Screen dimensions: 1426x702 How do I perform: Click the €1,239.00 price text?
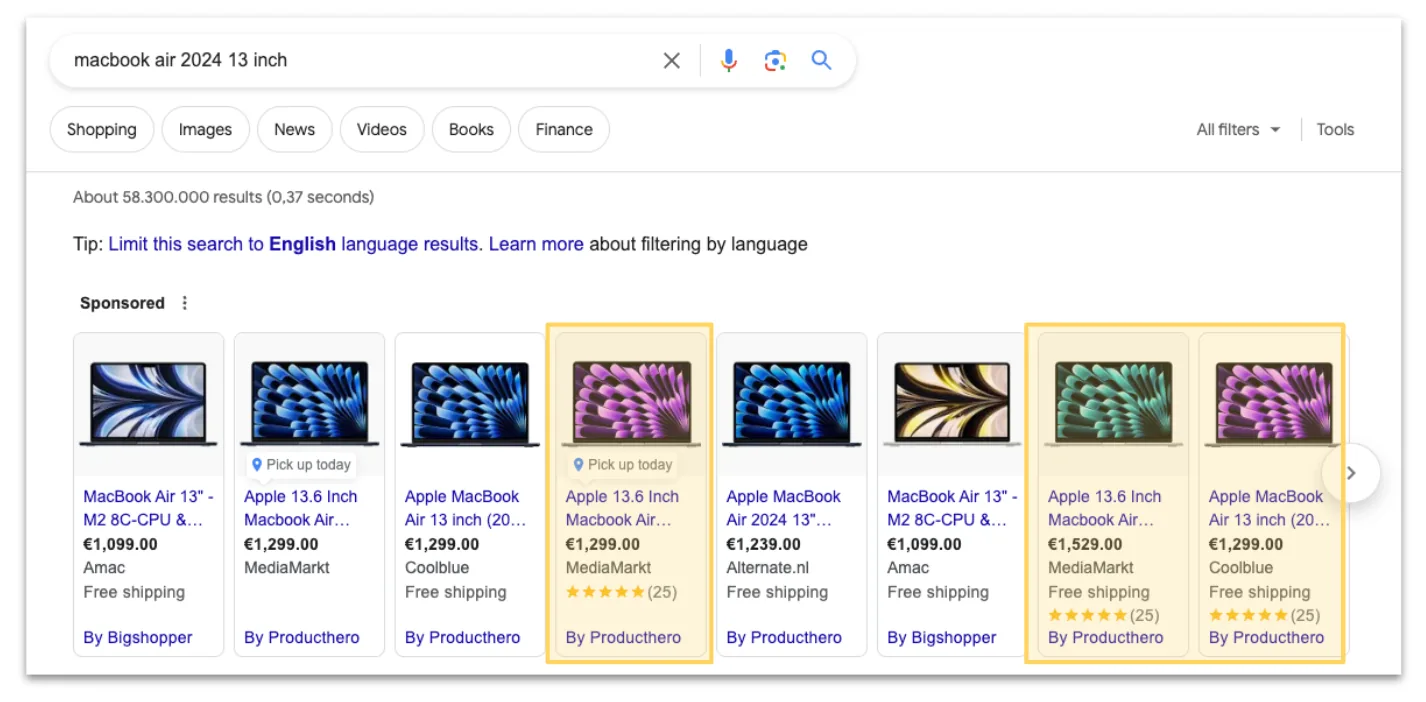pyautogui.click(x=763, y=545)
